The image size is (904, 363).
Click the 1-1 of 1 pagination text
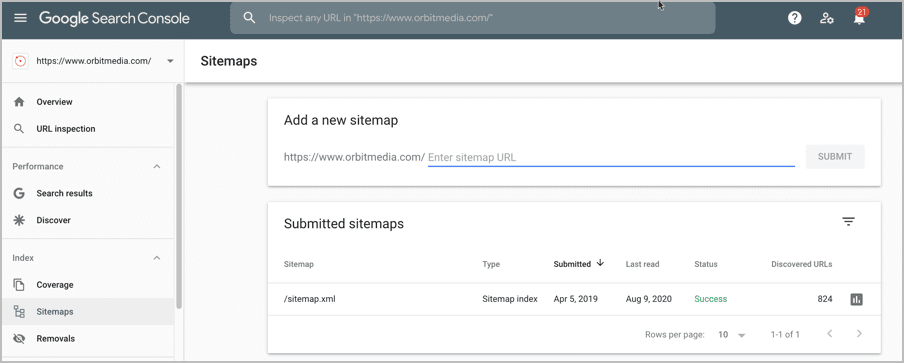(785, 334)
